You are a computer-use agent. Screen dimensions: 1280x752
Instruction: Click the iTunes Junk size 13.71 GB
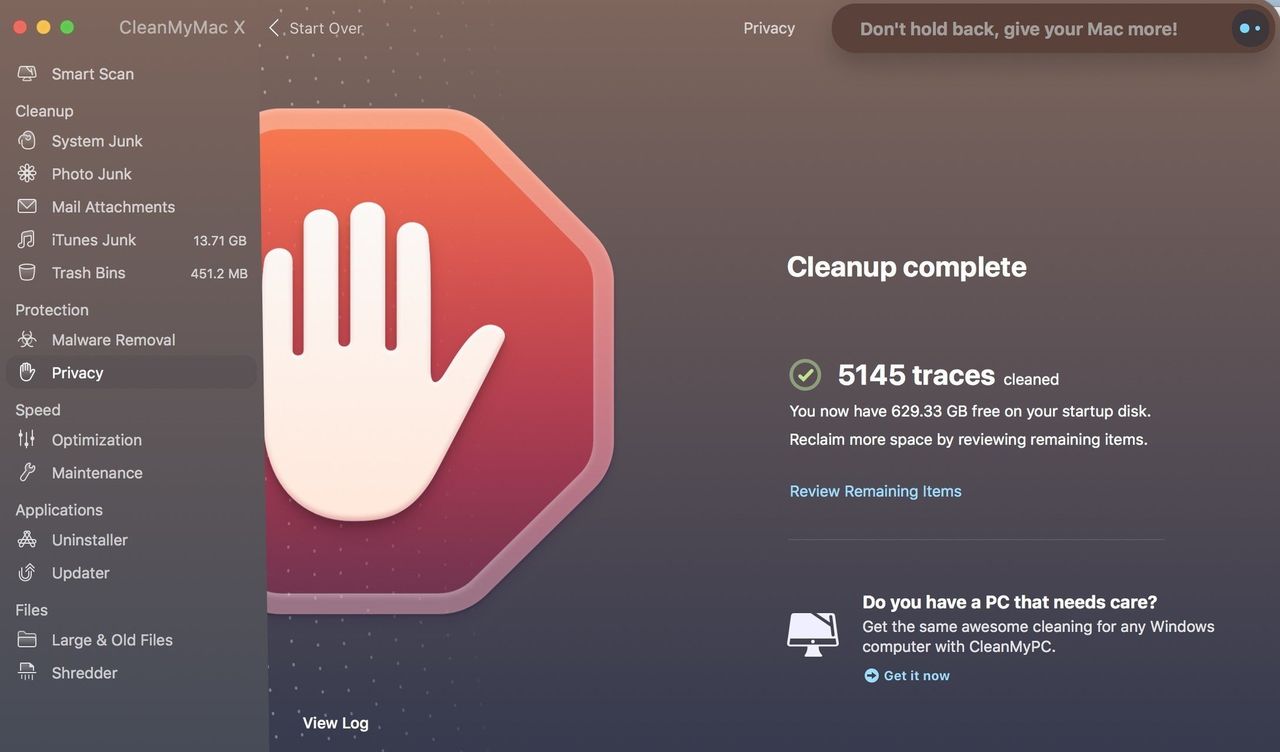[219, 241]
